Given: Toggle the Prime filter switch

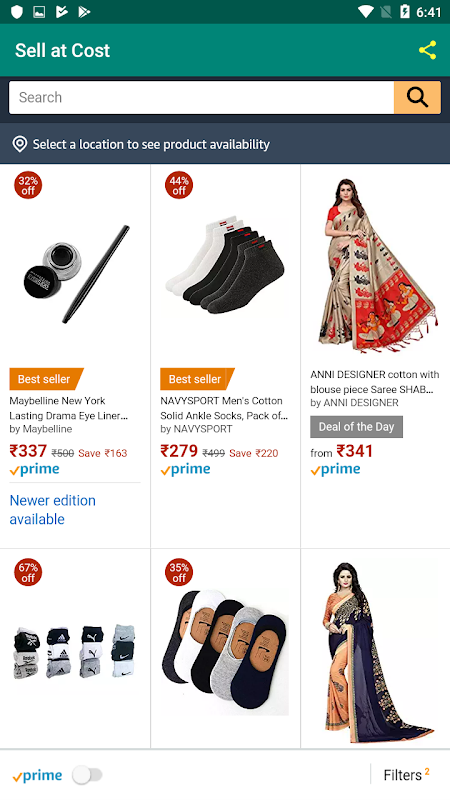Looking at the screenshot, I should [87, 775].
